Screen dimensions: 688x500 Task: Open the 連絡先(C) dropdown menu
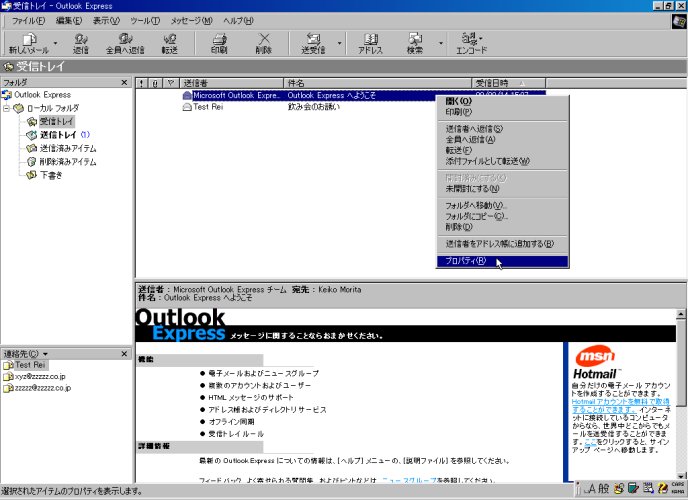[x=25, y=354]
